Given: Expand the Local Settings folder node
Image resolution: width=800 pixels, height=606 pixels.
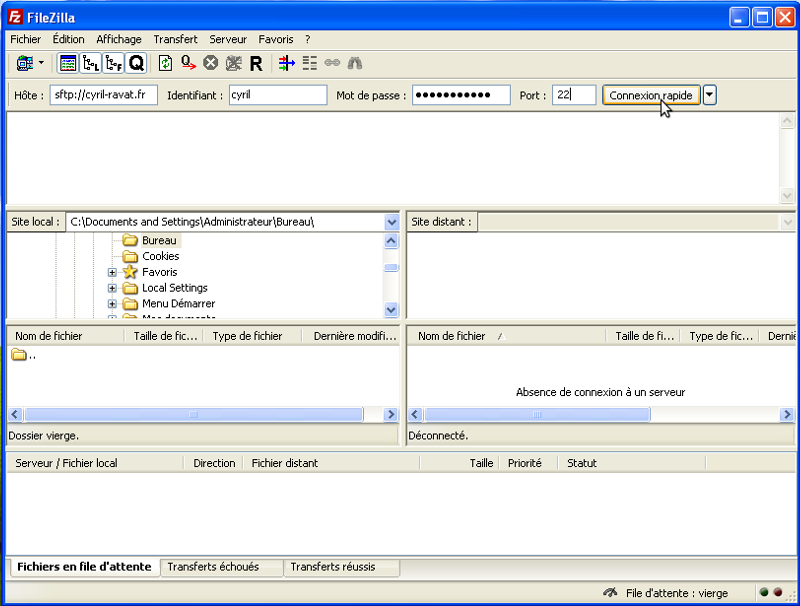Looking at the screenshot, I should coord(113,288).
